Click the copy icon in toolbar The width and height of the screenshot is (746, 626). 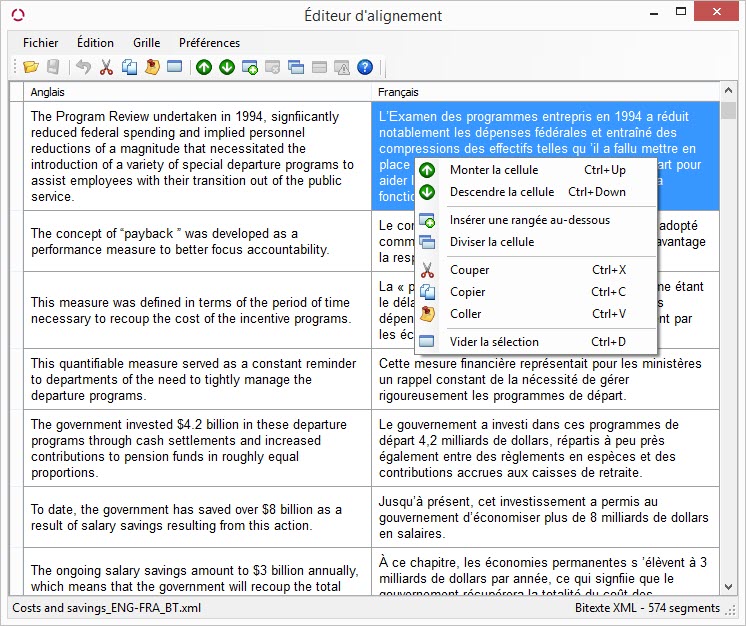pyautogui.click(x=129, y=67)
